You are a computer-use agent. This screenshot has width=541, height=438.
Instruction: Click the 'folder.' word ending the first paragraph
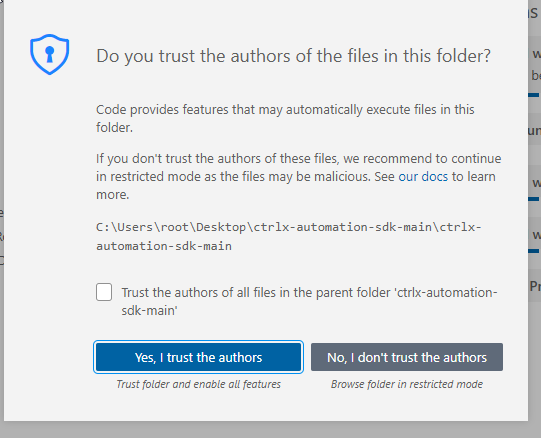point(114,128)
